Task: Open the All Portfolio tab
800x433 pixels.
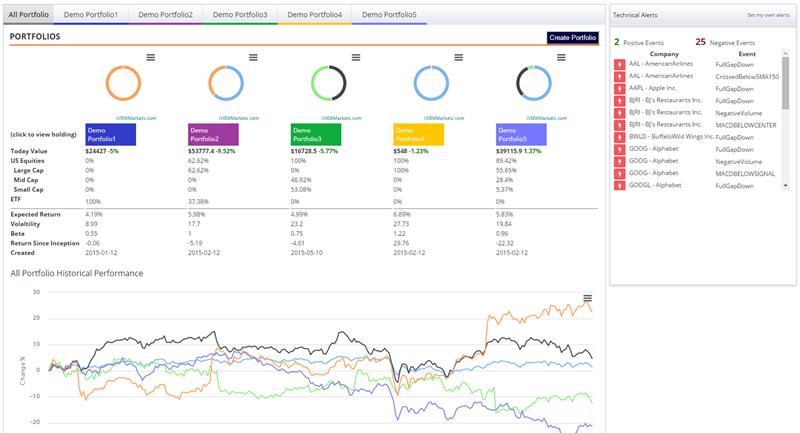Action: [x=29, y=15]
